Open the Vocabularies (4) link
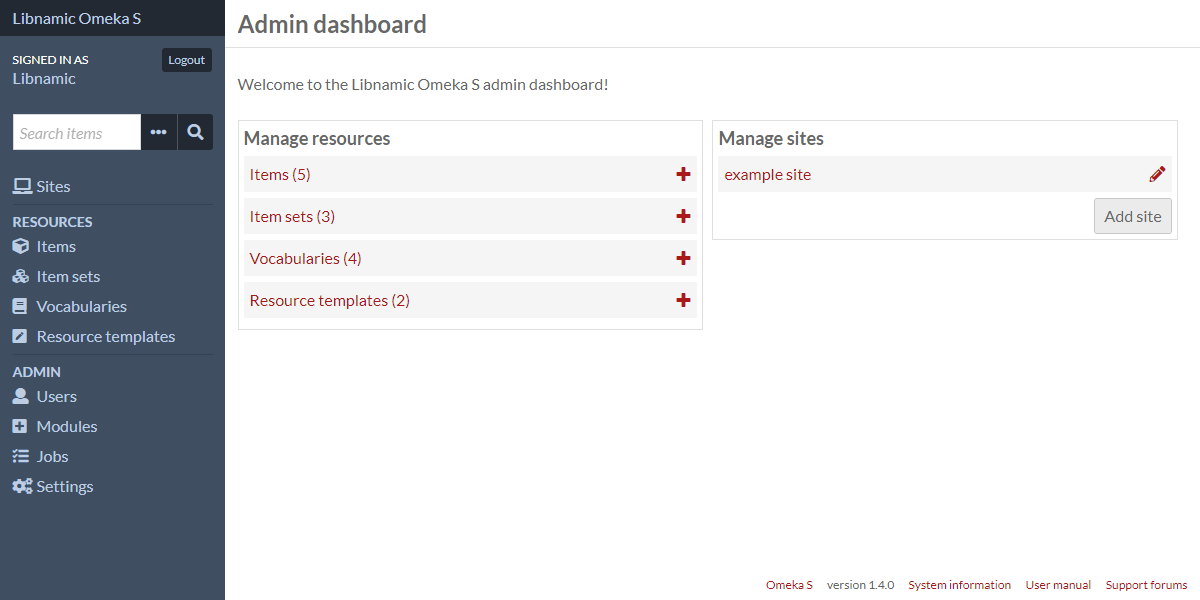This screenshot has width=1200, height=600. pyautogui.click(x=305, y=258)
